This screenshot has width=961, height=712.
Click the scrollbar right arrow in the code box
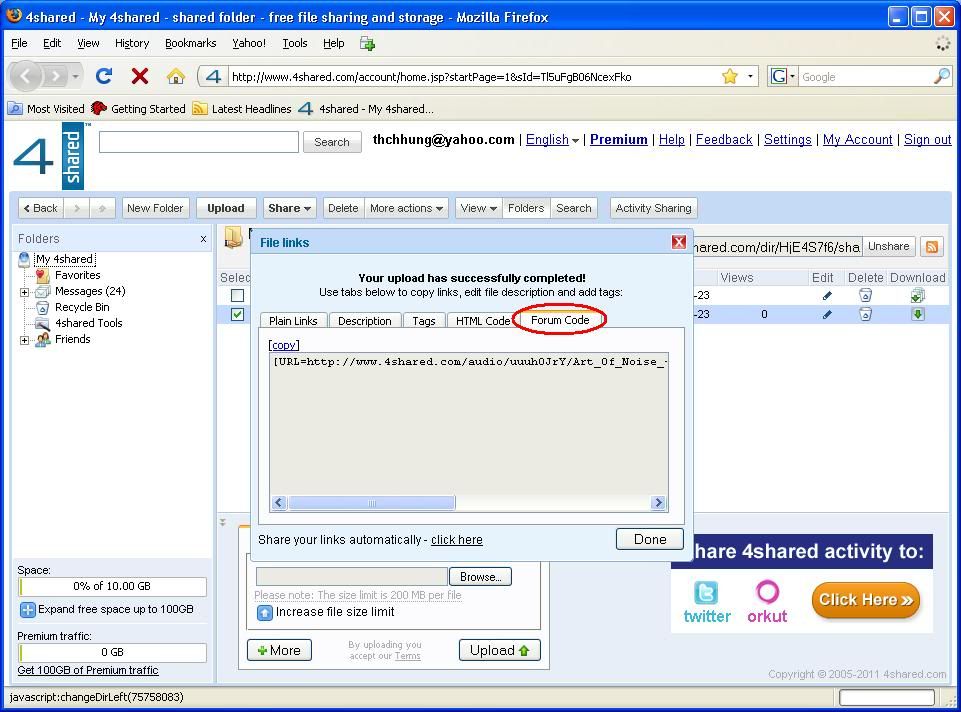pos(658,503)
